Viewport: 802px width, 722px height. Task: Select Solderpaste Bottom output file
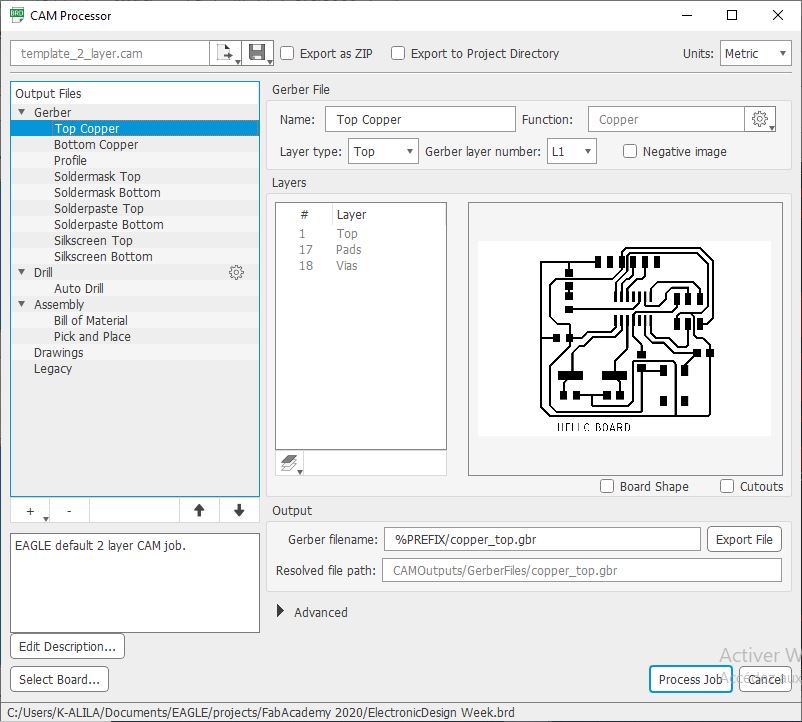[135, 224]
